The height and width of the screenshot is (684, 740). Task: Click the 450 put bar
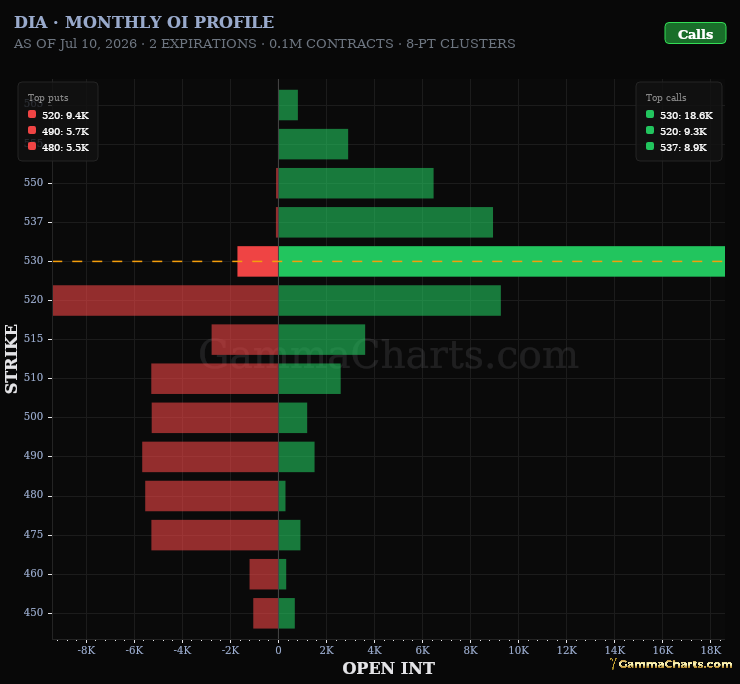click(266, 613)
